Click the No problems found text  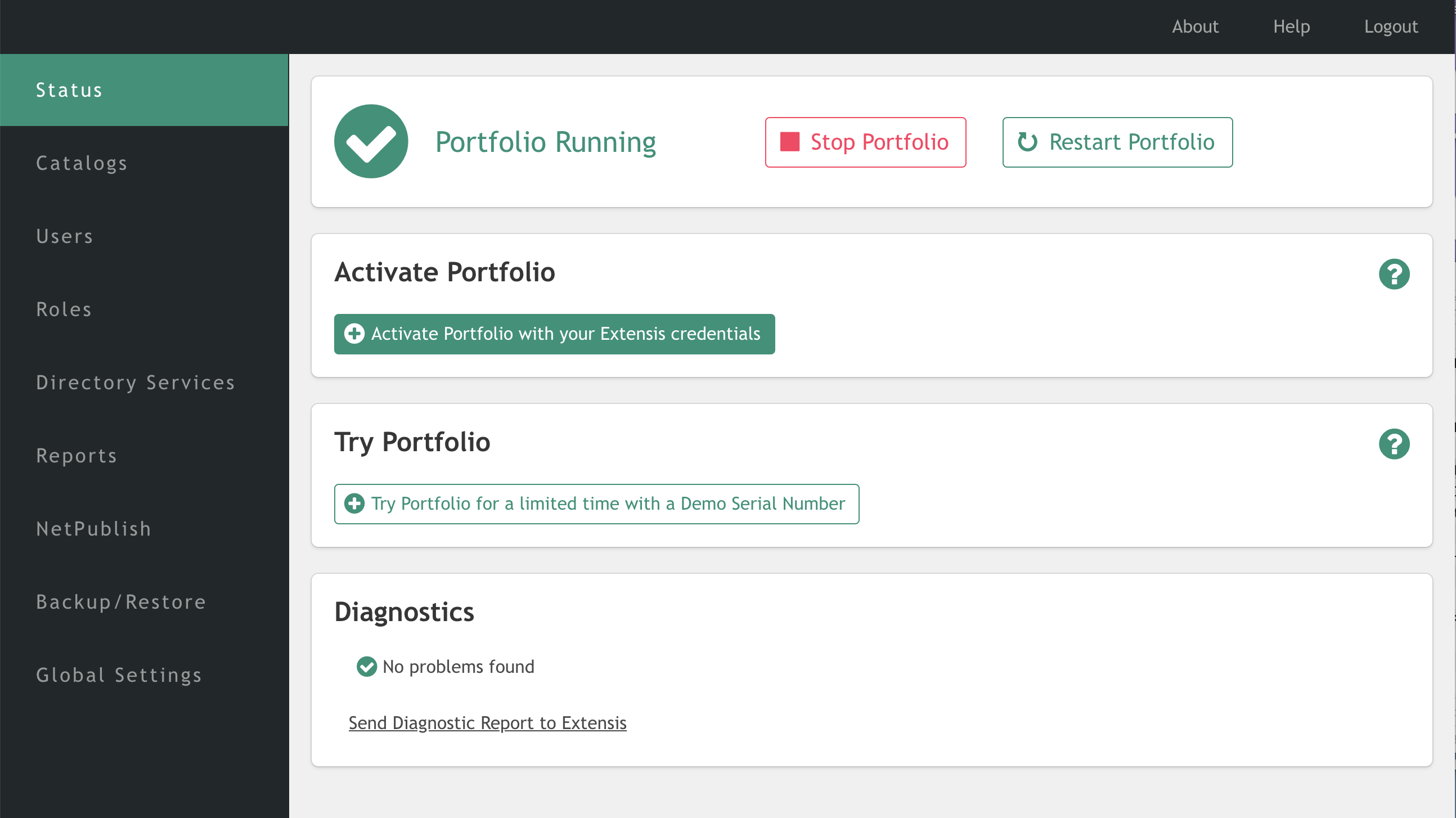(x=459, y=667)
